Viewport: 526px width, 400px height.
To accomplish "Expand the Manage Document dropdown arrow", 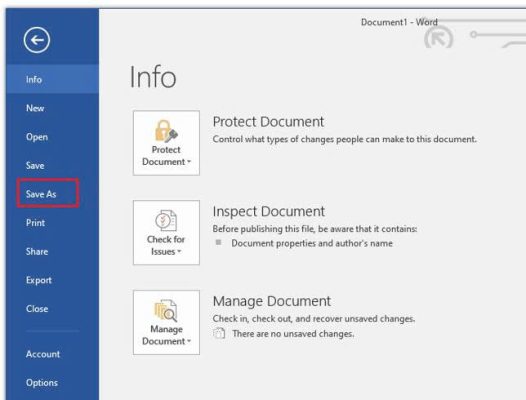I will click(189, 341).
